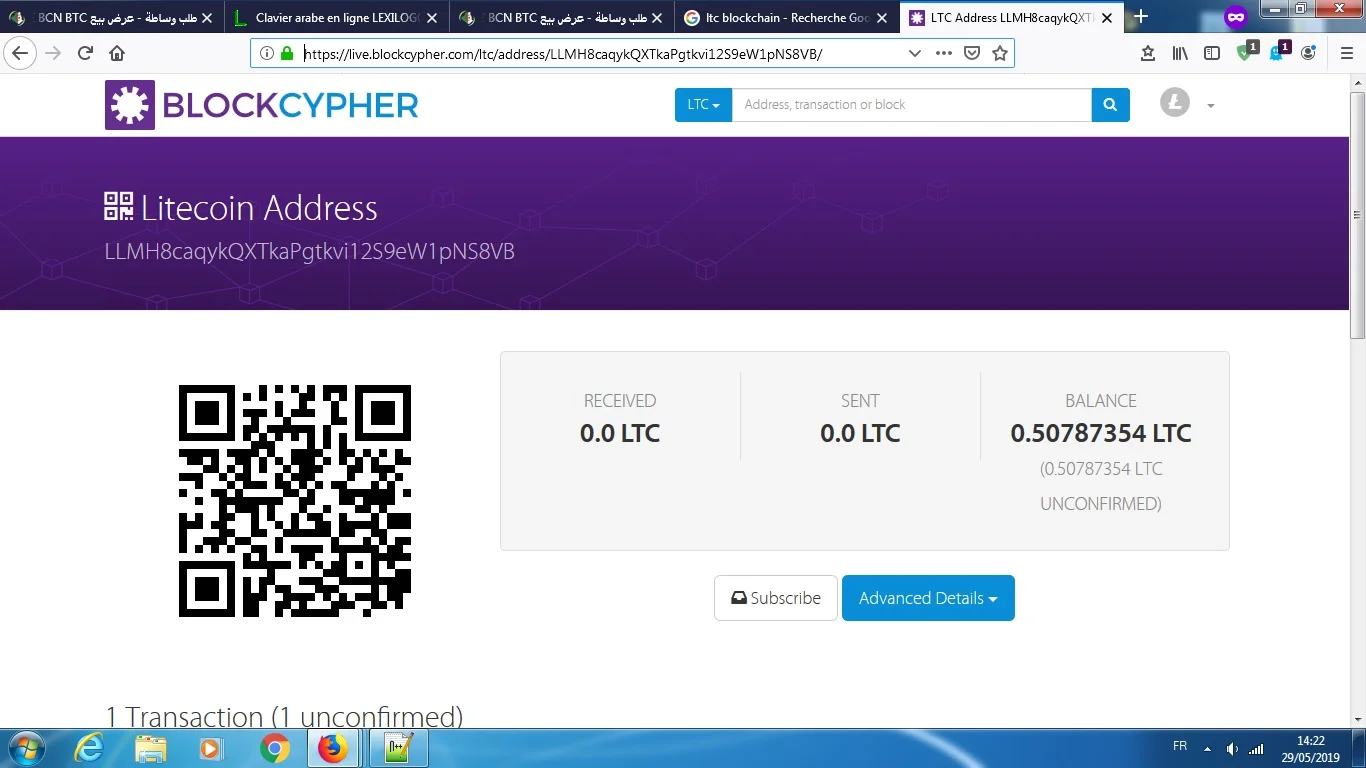The image size is (1366, 768).
Task: Switch to the second BCN BTC tab
Action: tap(561, 18)
